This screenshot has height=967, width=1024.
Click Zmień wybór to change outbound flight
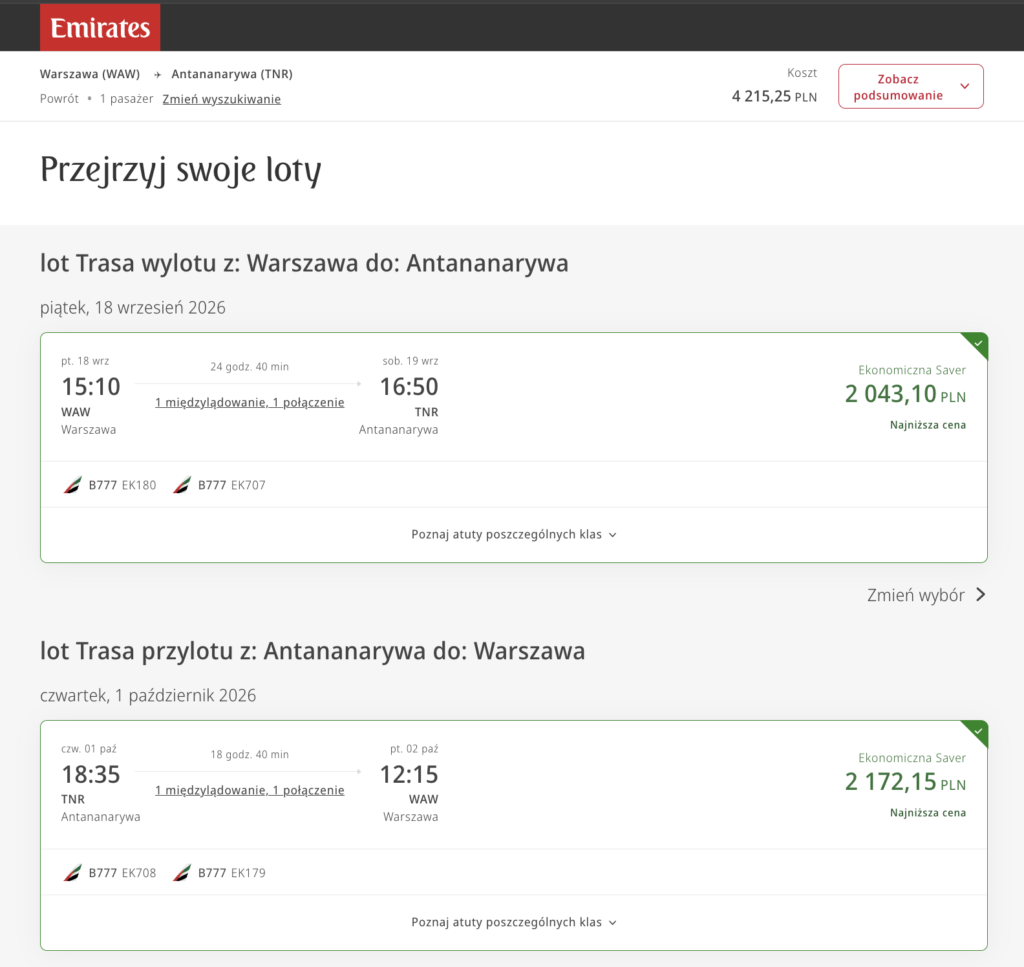(916, 595)
